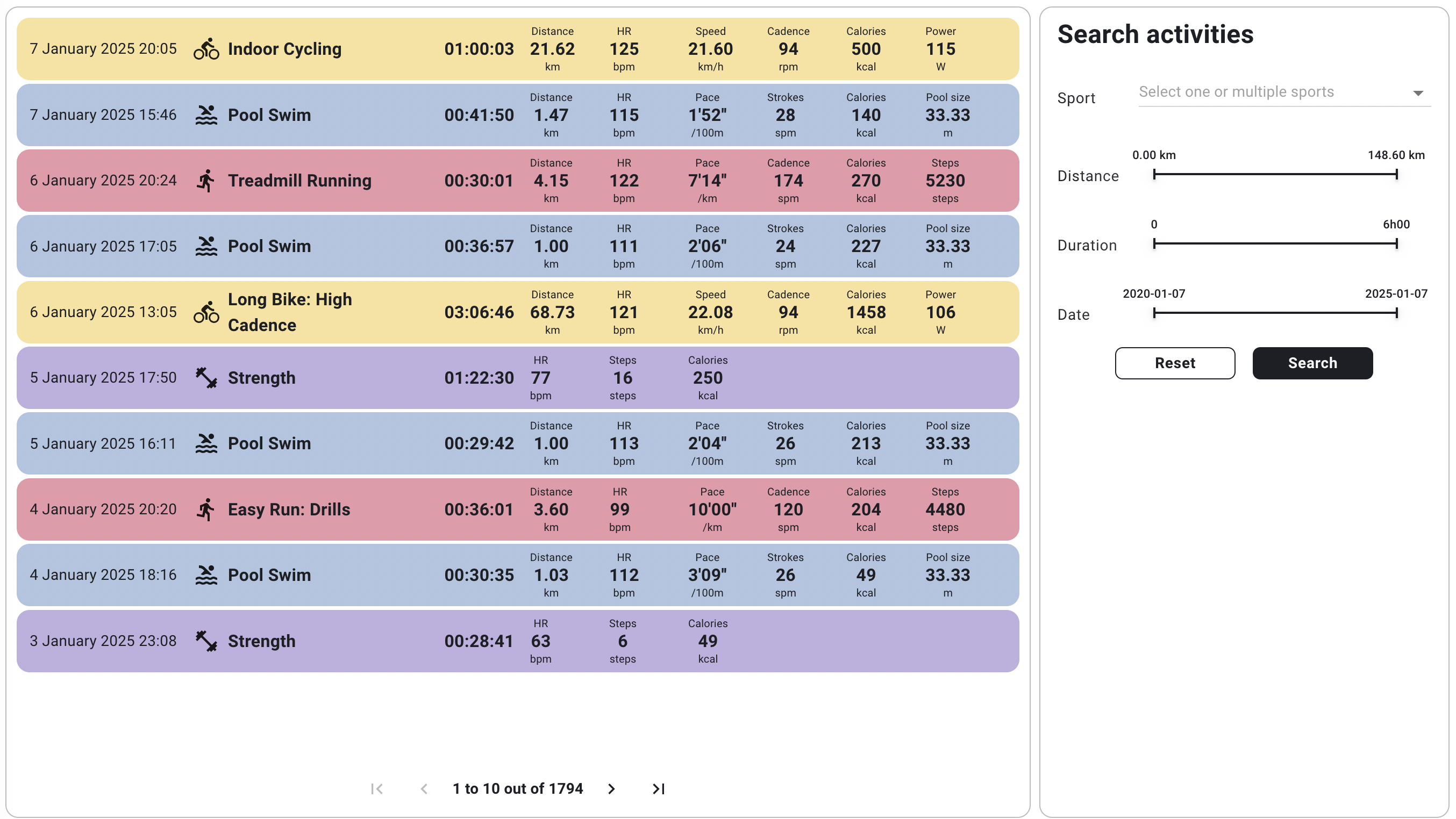Click the previous page chevron

pyautogui.click(x=424, y=788)
